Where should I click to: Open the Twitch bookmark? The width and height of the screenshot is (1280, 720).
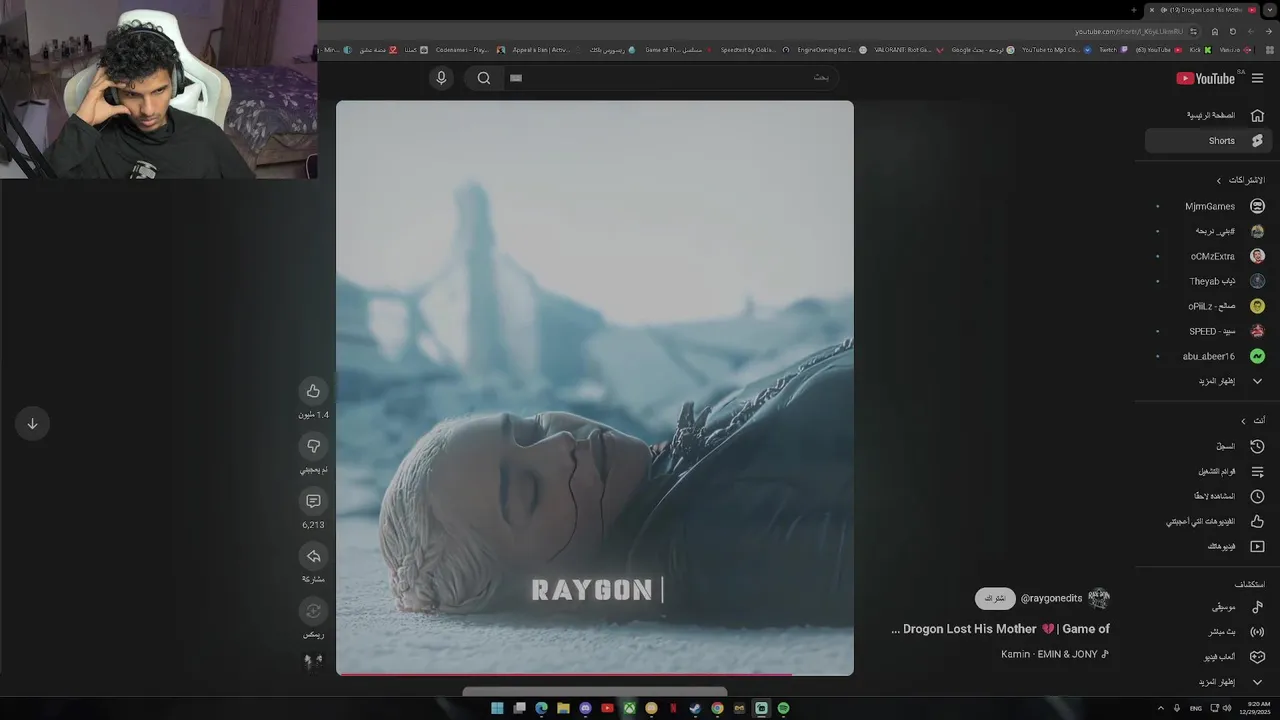click(x=1112, y=50)
